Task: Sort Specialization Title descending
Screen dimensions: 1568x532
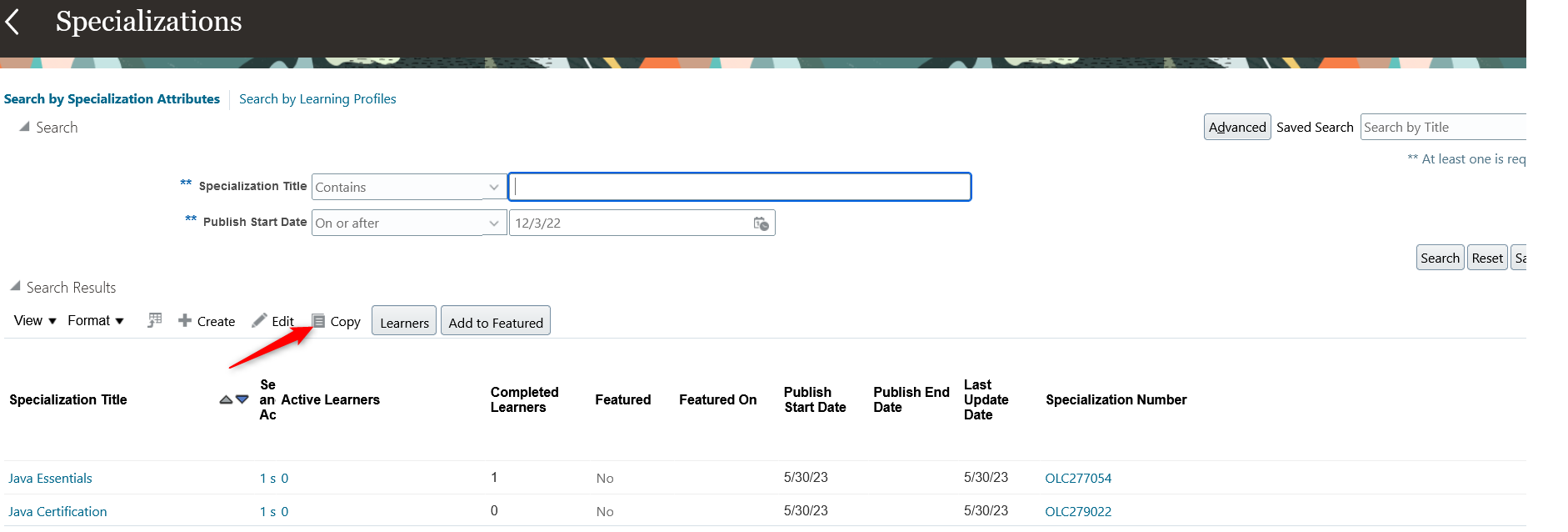Action: (x=242, y=399)
